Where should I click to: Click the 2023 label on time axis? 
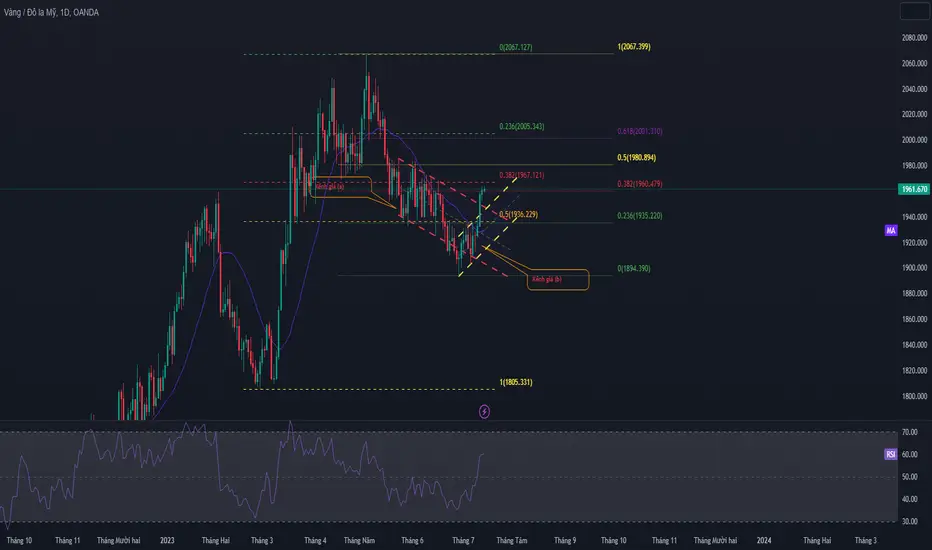coord(167,540)
